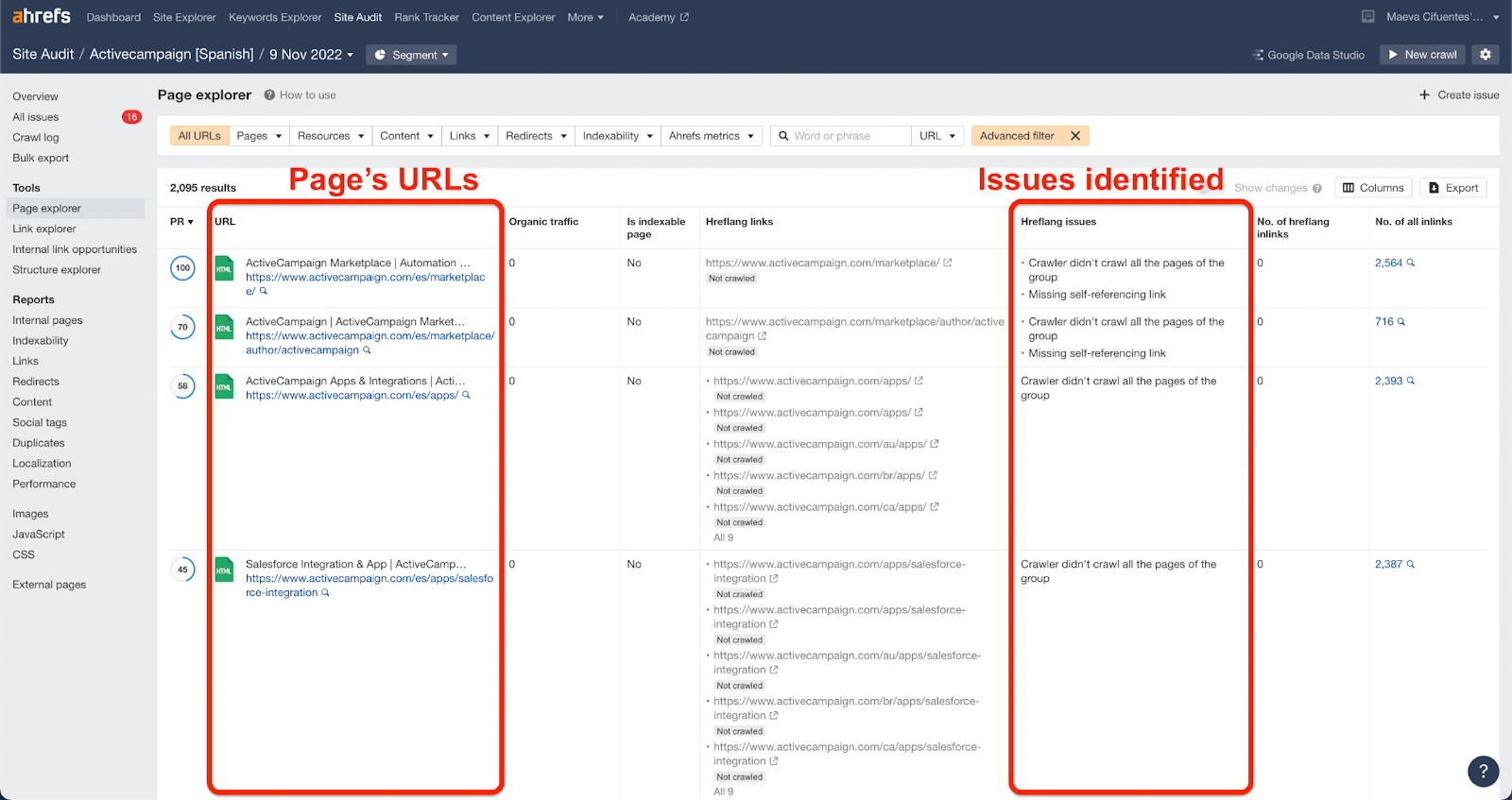Open the user account menu Maeva Cifuentes
The image size is (1512, 800).
coord(1442,17)
